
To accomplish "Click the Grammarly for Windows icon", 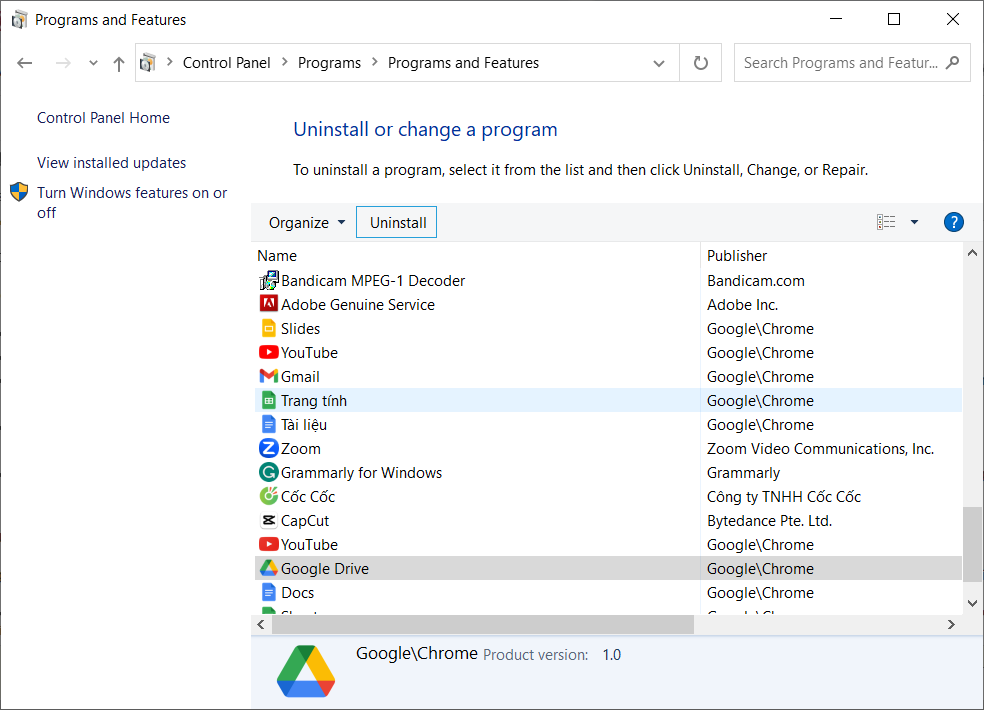I will point(269,472).
